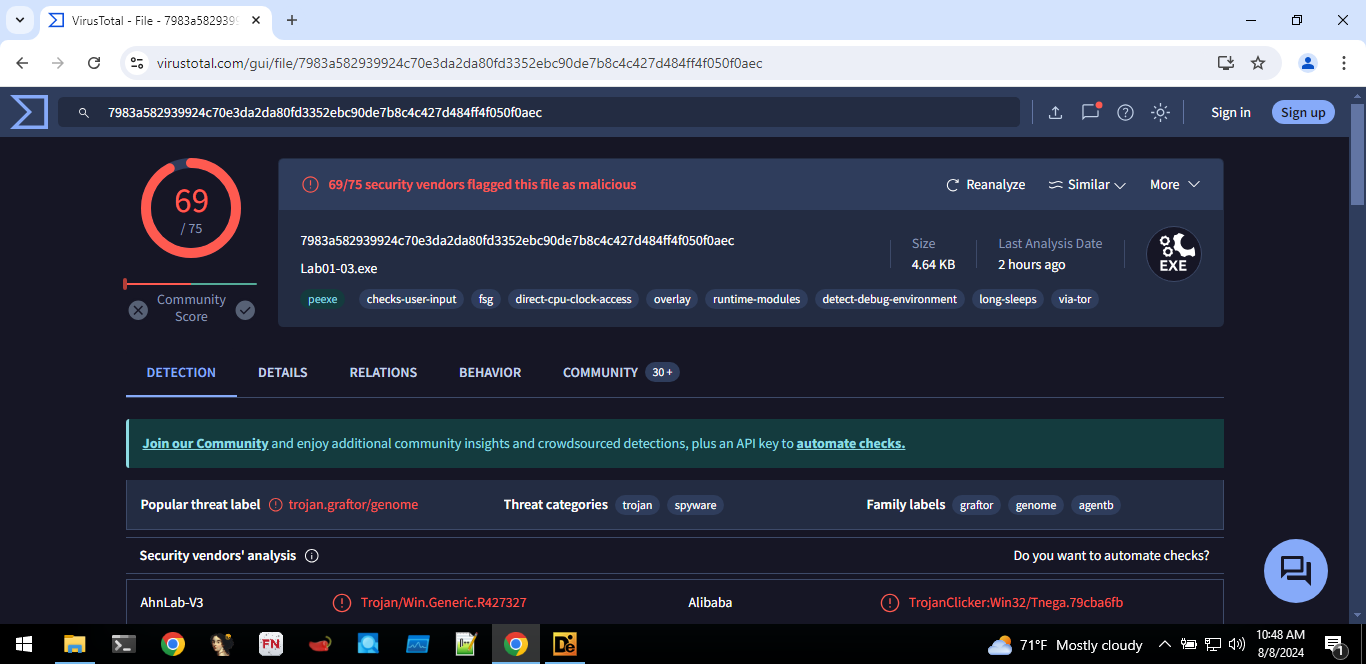Click the graftor family label
1366x664 pixels.
[976, 505]
